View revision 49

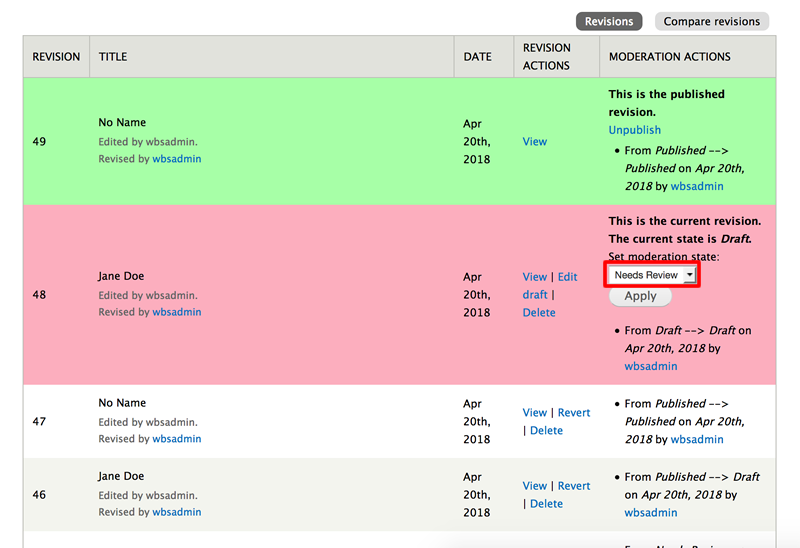tap(535, 142)
